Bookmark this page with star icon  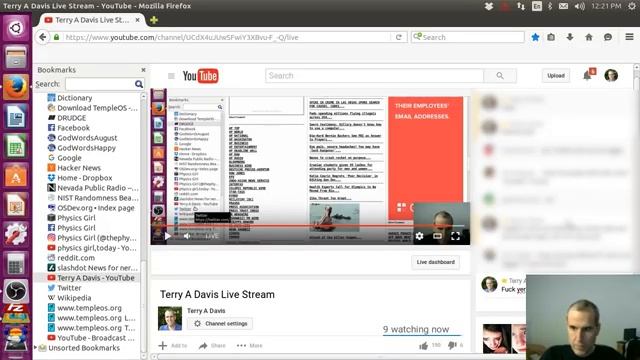click(535, 37)
